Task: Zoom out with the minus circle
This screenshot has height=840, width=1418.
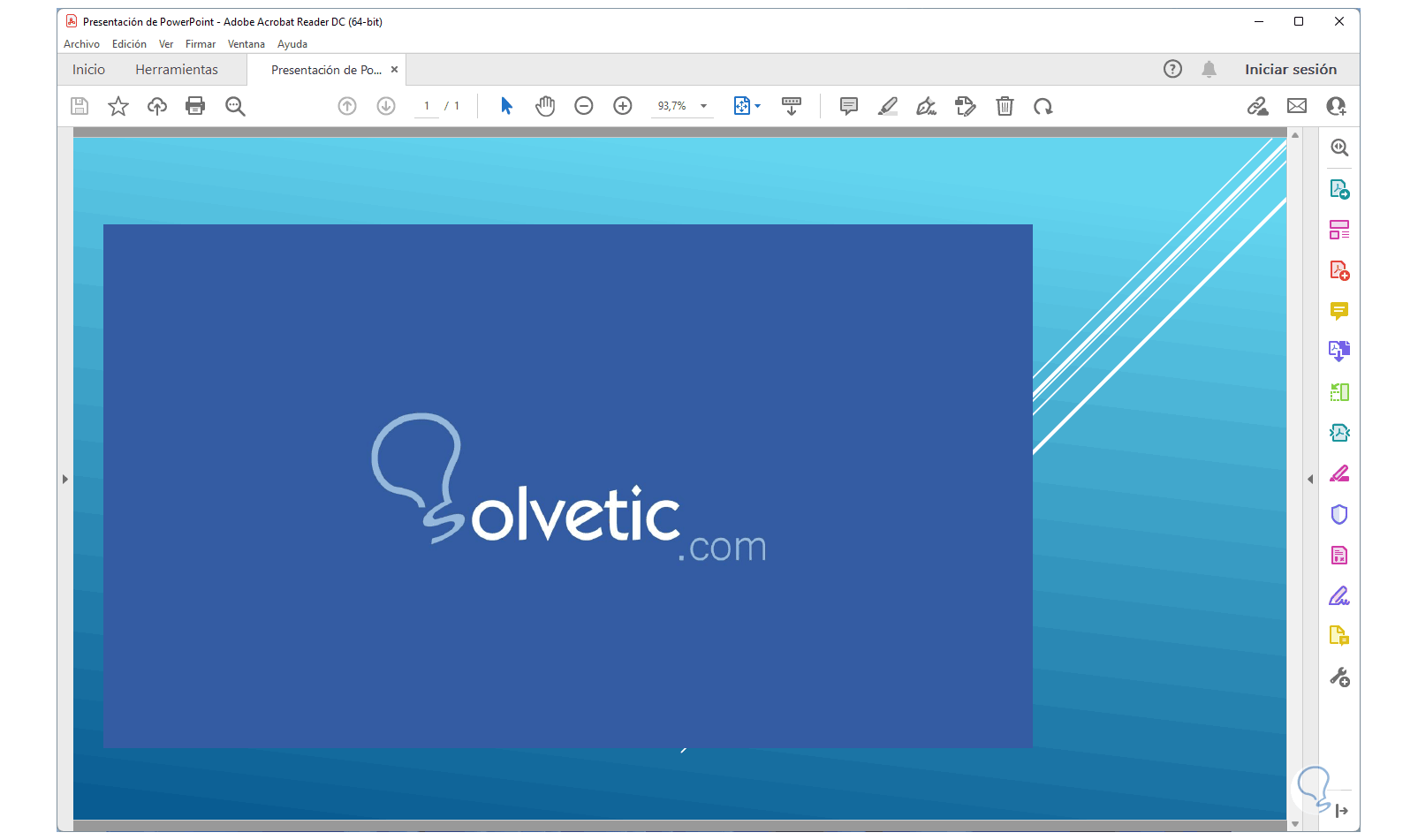Action: coord(584,106)
